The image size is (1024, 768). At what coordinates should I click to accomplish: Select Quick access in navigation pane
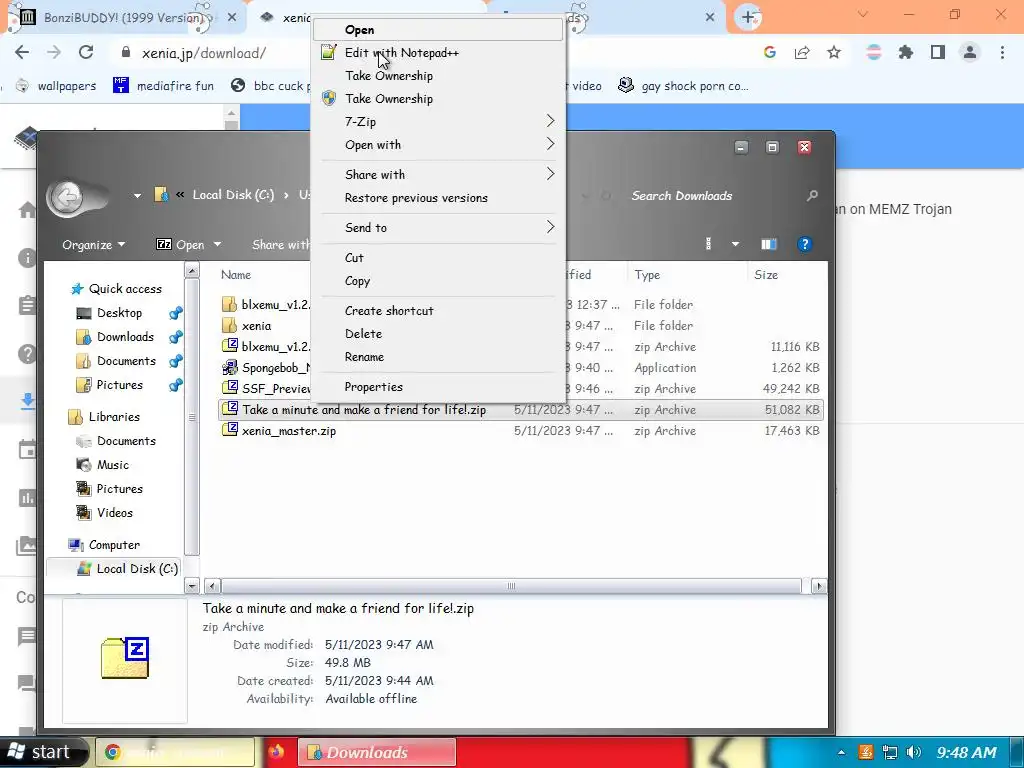point(116,289)
